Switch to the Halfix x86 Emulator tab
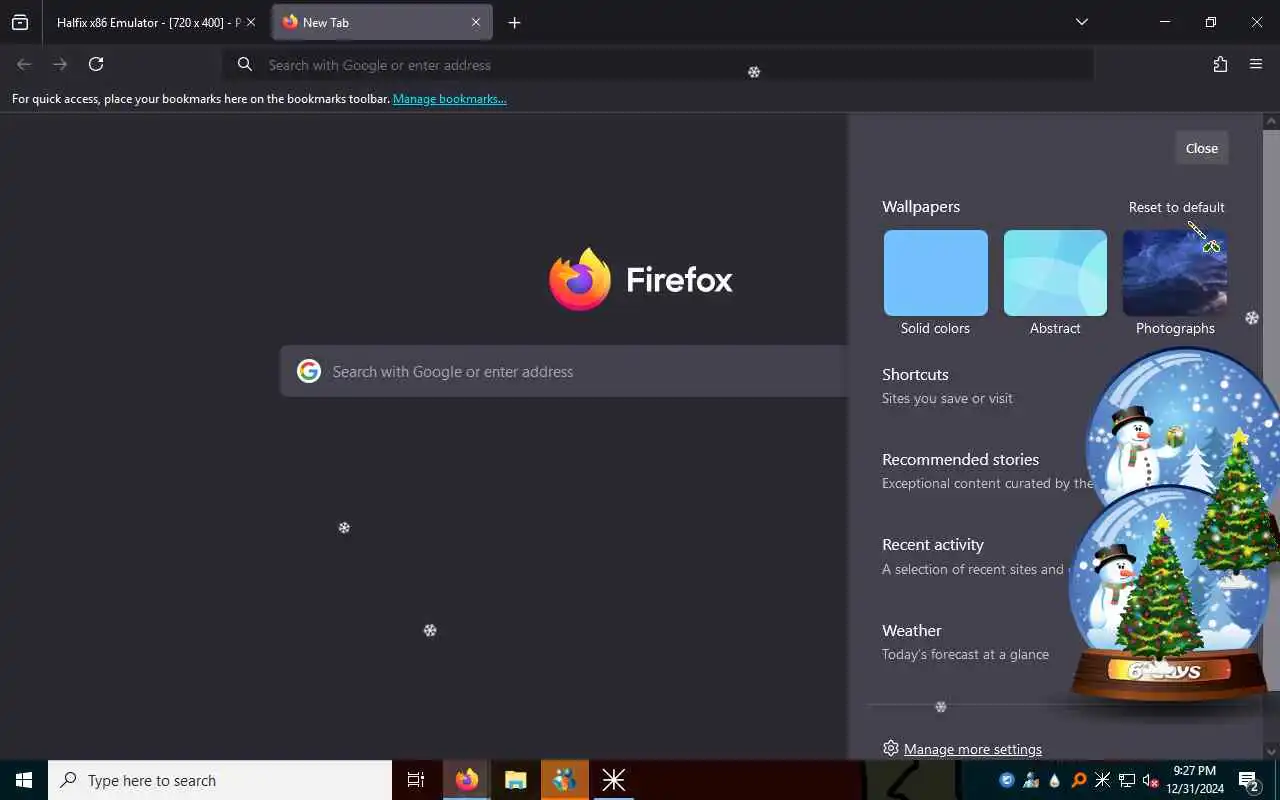The height and width of the screenshot is (800, 1280). click(148, 22)
